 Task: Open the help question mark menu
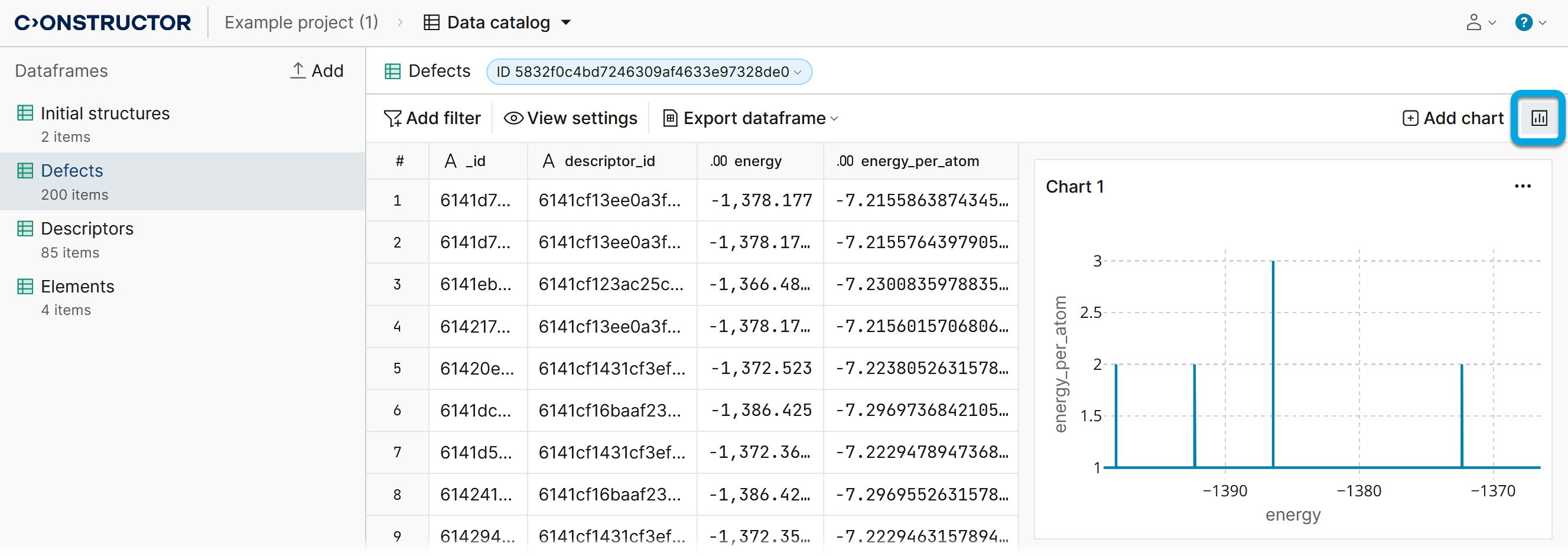coord(1530,22)
